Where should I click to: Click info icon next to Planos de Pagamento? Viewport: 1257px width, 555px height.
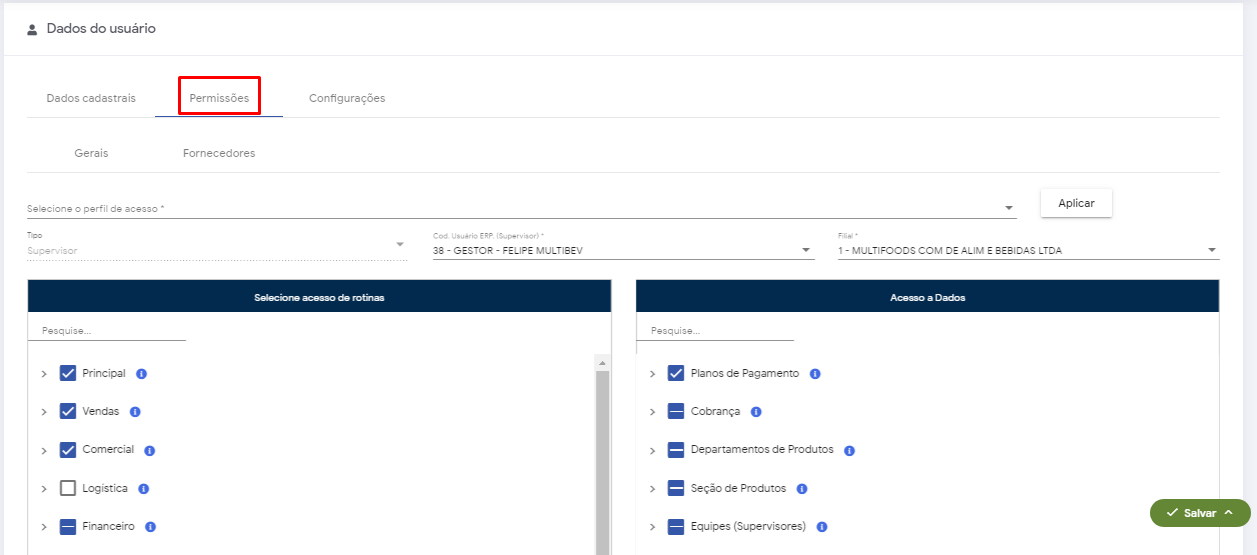(815, 374)
